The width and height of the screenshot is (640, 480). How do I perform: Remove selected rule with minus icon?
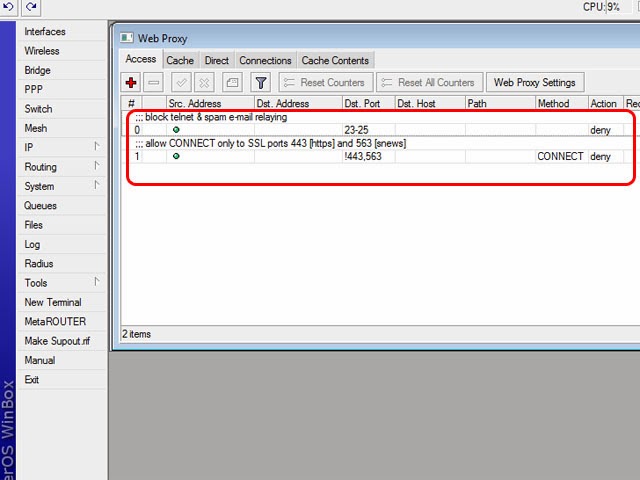(154, 83)
